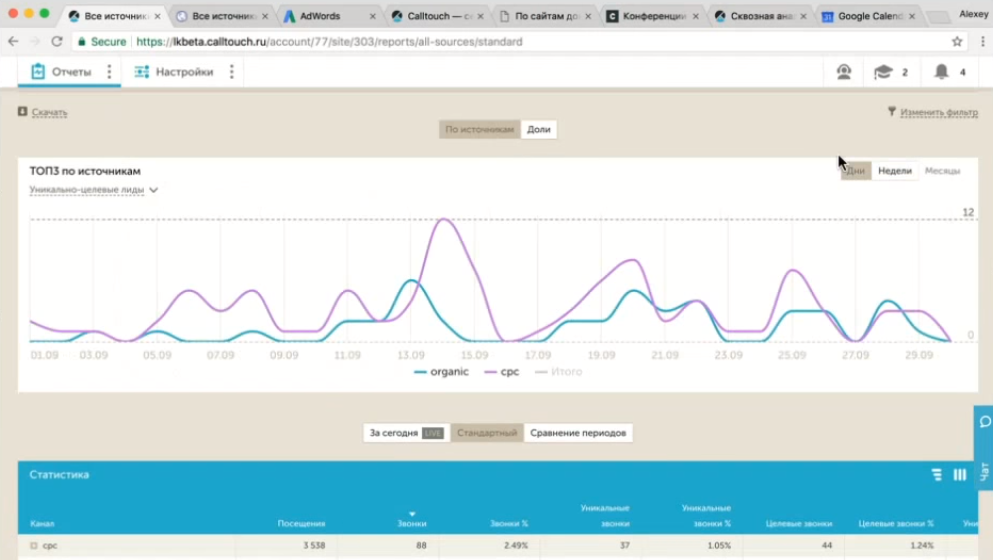Bookmark page with the star icon
This screenshot has height=560, width=993.
click(x=957, y=42)
